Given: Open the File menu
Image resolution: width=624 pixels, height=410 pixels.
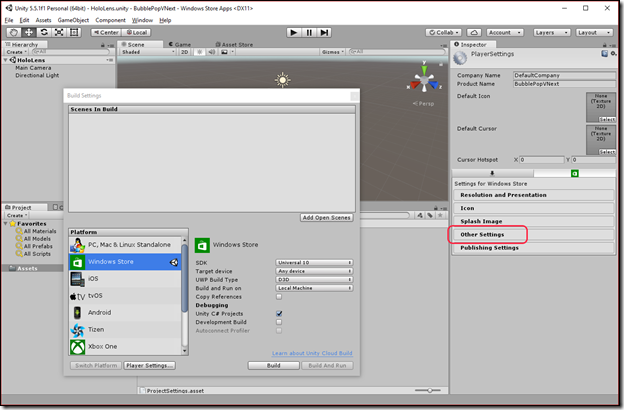Looking at the screenshot, I should [x=9, y=20].
